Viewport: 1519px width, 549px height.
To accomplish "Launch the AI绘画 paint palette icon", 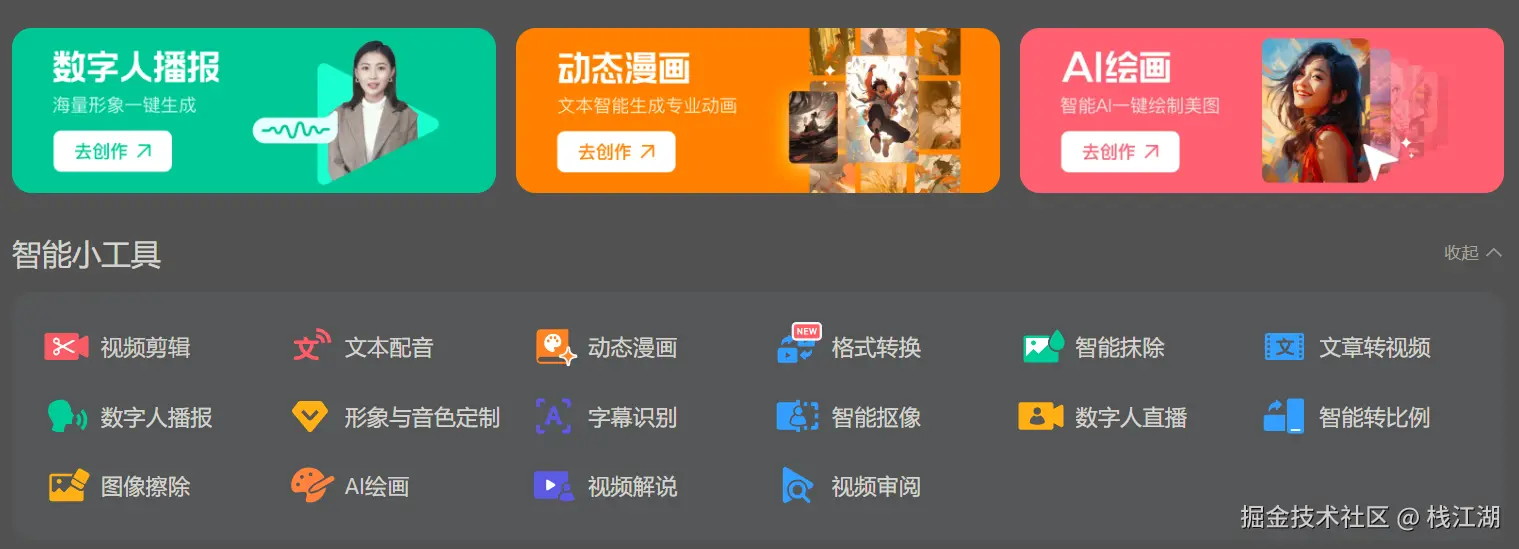I will 312,486.
